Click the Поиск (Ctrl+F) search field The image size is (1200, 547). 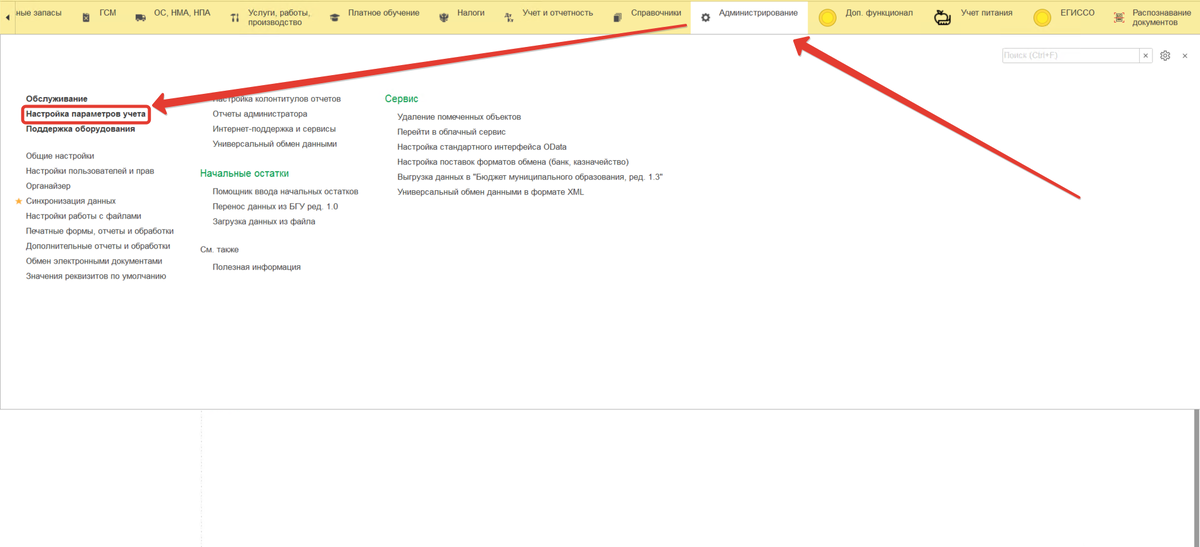click(1070, 56)
